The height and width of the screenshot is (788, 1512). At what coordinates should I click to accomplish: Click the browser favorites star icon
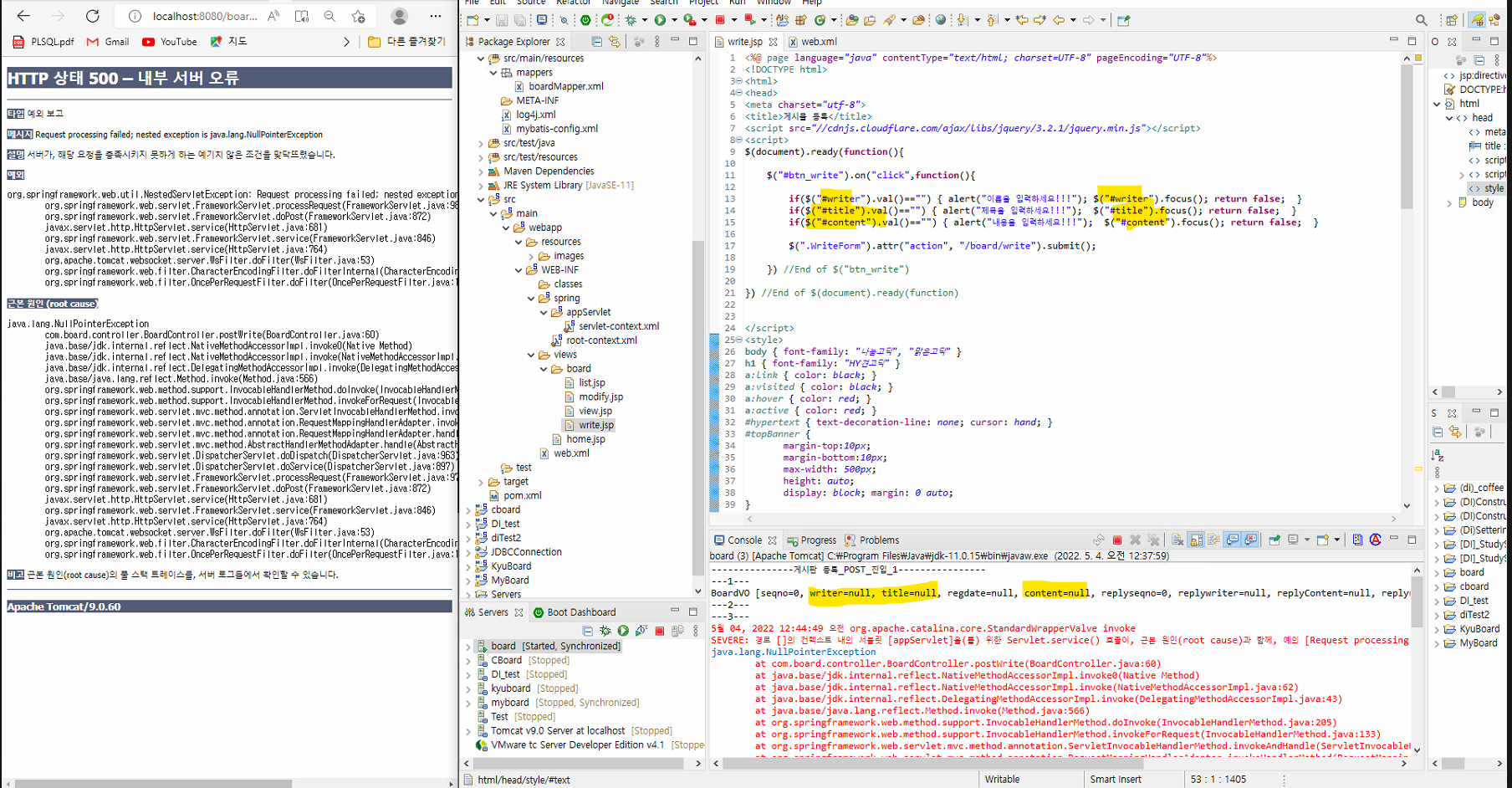358,16
